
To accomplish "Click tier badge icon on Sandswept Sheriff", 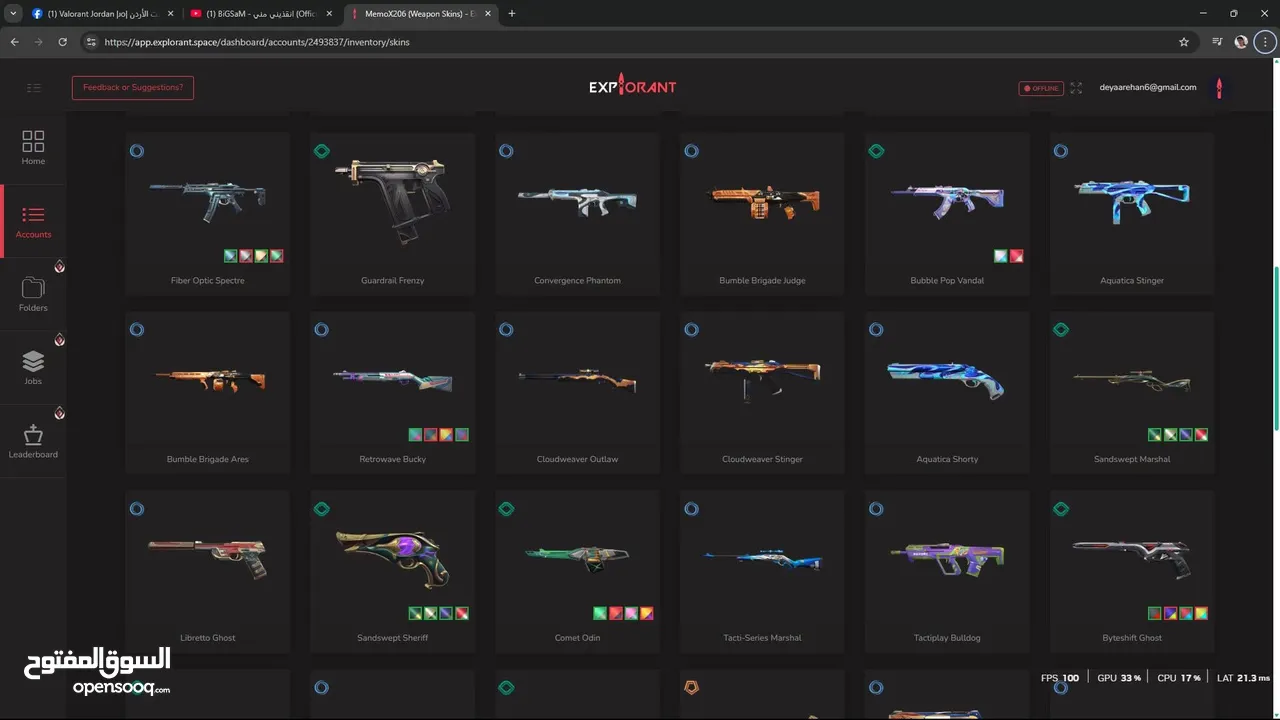I will click(x=321, y=509).
